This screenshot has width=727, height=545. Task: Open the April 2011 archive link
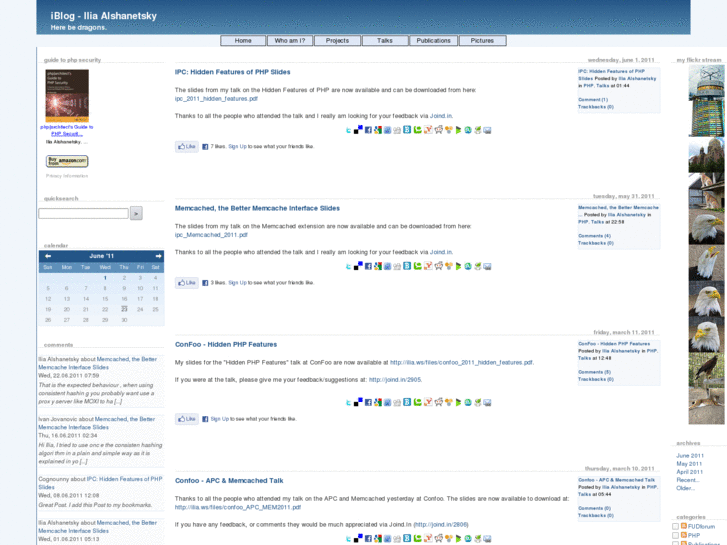click(x=689, y=472)
